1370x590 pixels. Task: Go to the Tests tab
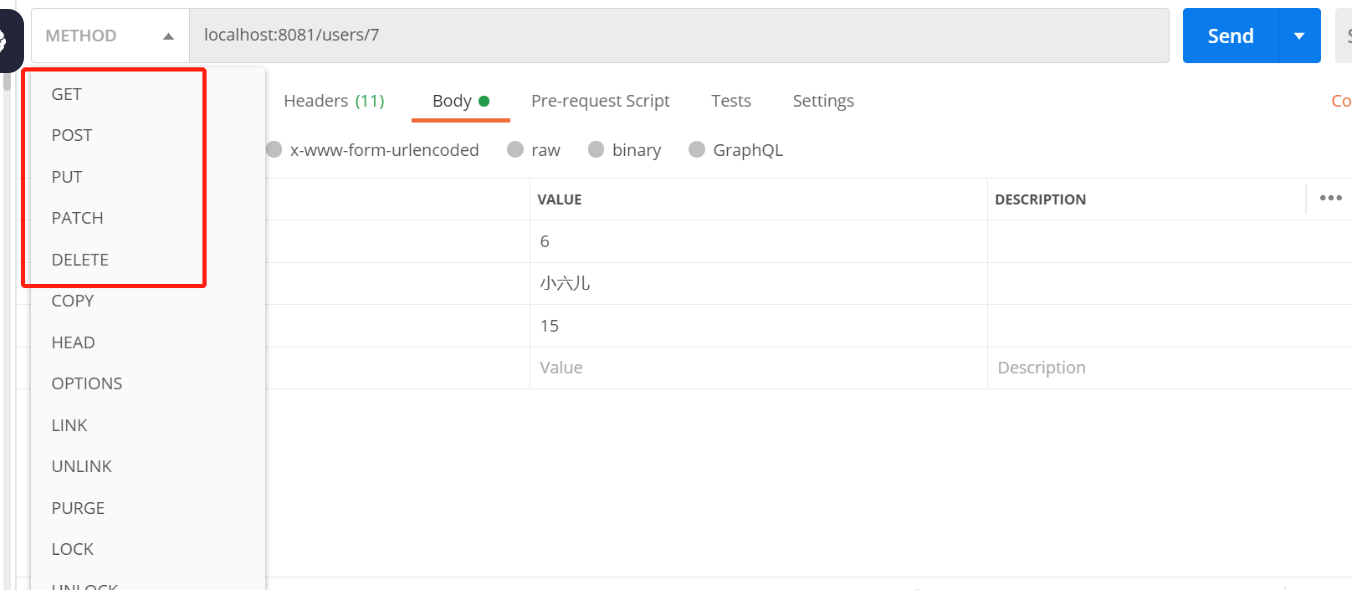(x=731, y=101)
